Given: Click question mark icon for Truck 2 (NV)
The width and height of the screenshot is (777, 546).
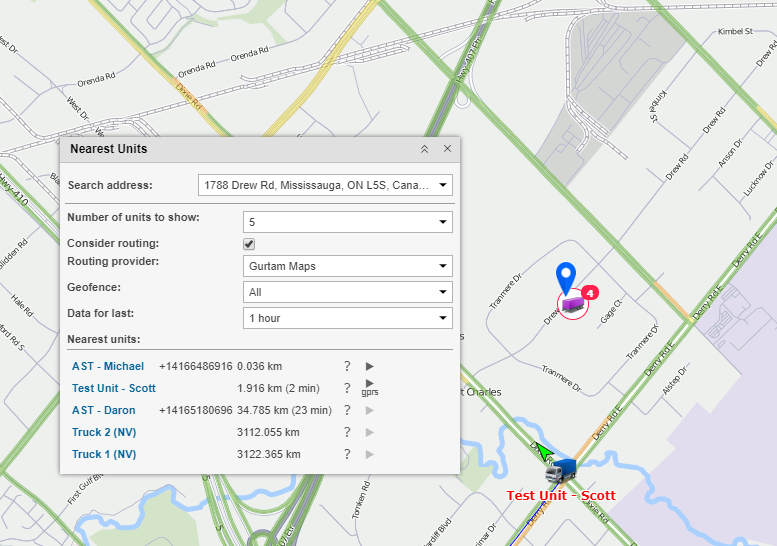Looking at the screenshot, I should tap(347, 432).
